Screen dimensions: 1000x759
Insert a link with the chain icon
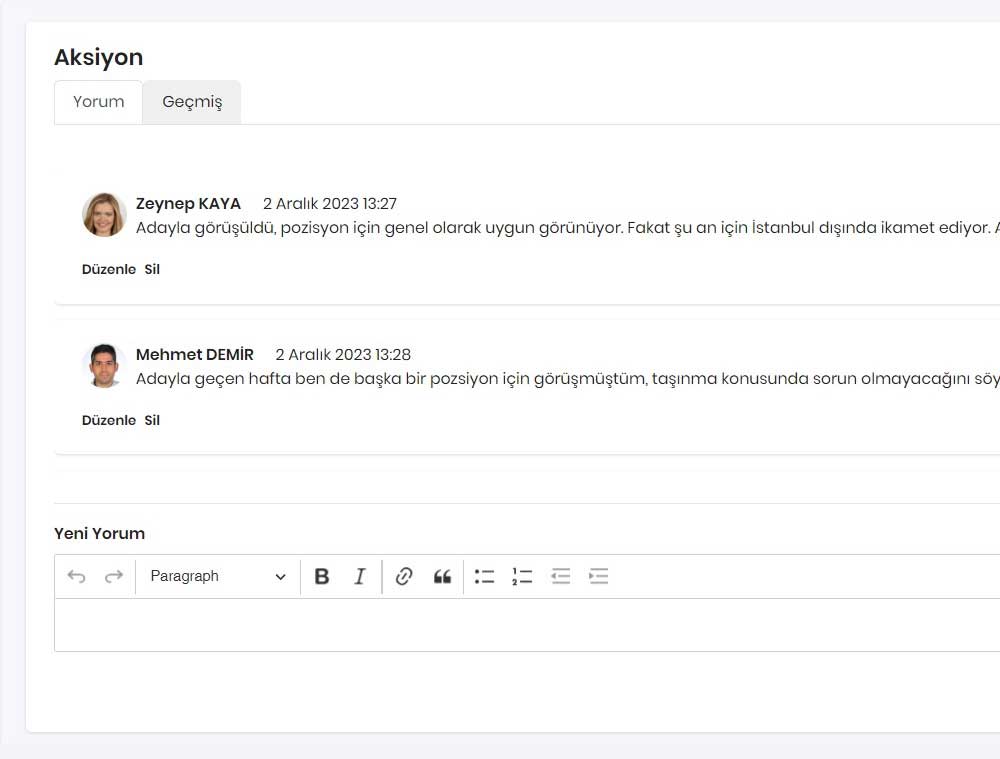(404, 577)
